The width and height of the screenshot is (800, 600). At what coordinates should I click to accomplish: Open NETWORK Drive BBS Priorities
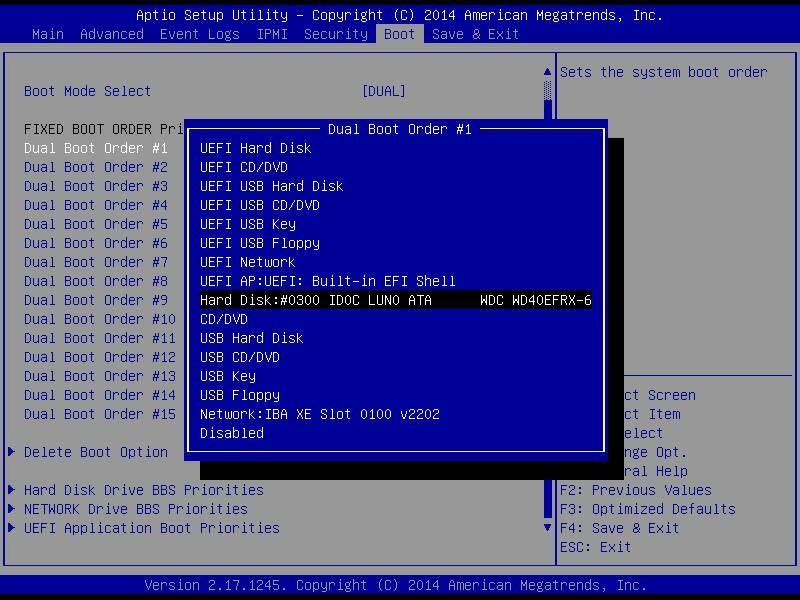tap(136, 509)
